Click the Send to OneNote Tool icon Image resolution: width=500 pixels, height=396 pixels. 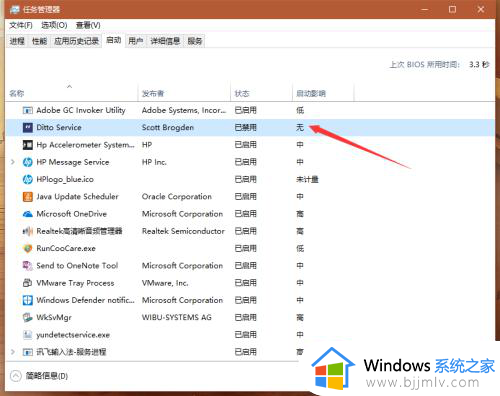pyautogui.click(x=27, y=266)
